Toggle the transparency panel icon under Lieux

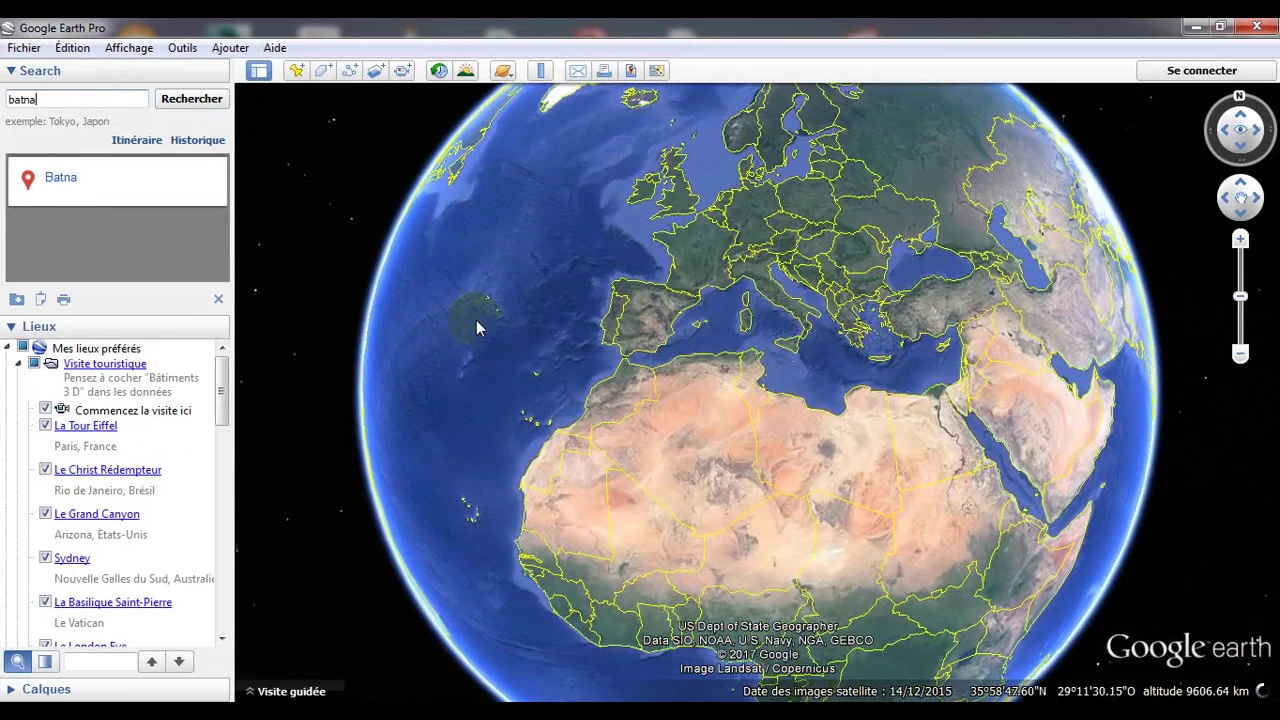[45, 662]
